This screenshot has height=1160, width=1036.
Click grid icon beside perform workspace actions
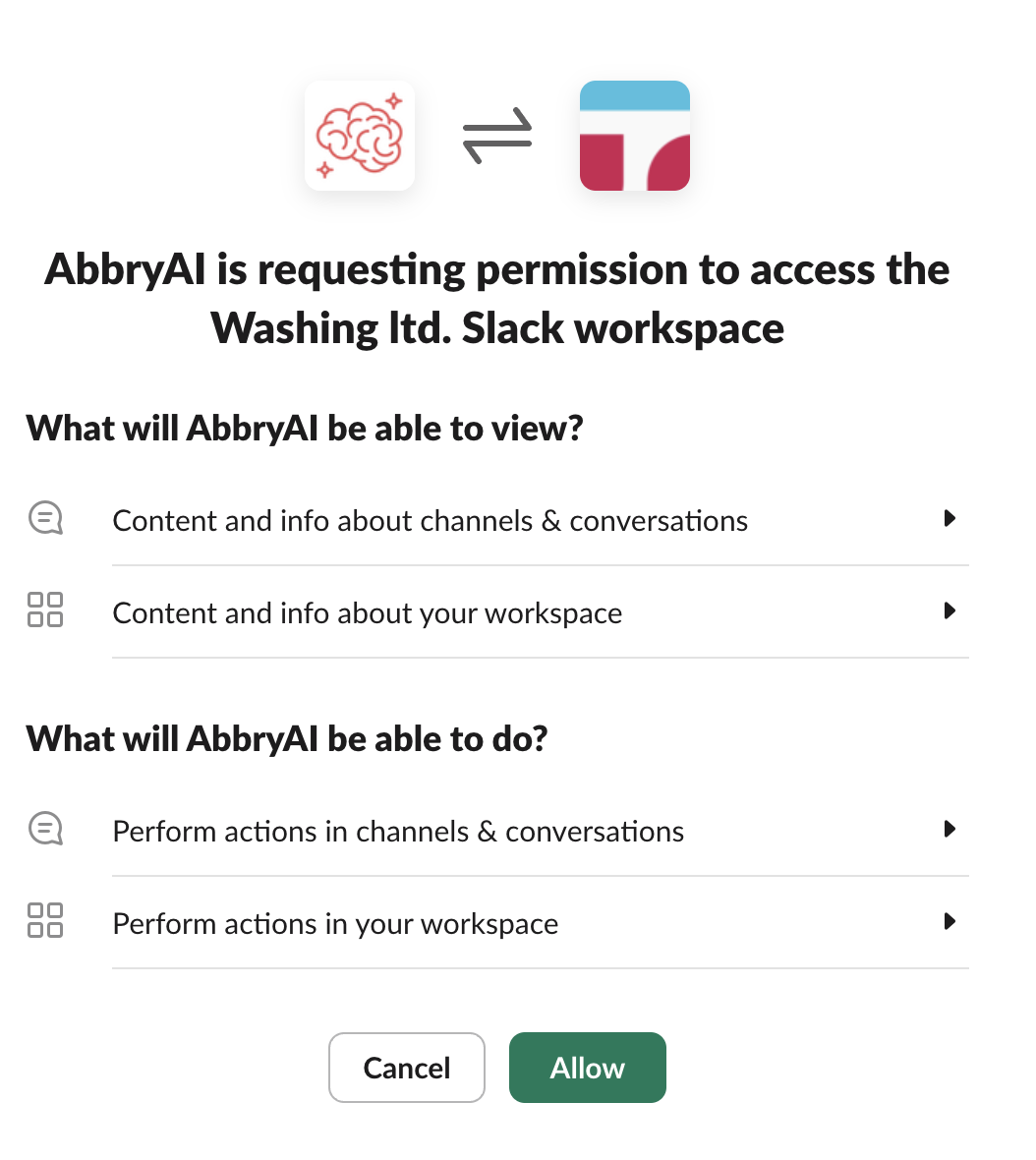click(45, 920)
